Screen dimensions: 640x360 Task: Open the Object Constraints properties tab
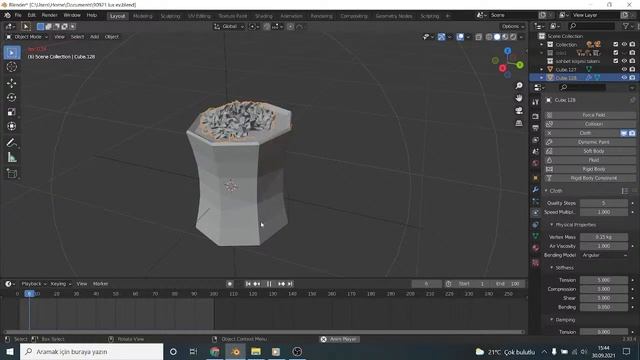pyautogui.click(x=536, y=224)
